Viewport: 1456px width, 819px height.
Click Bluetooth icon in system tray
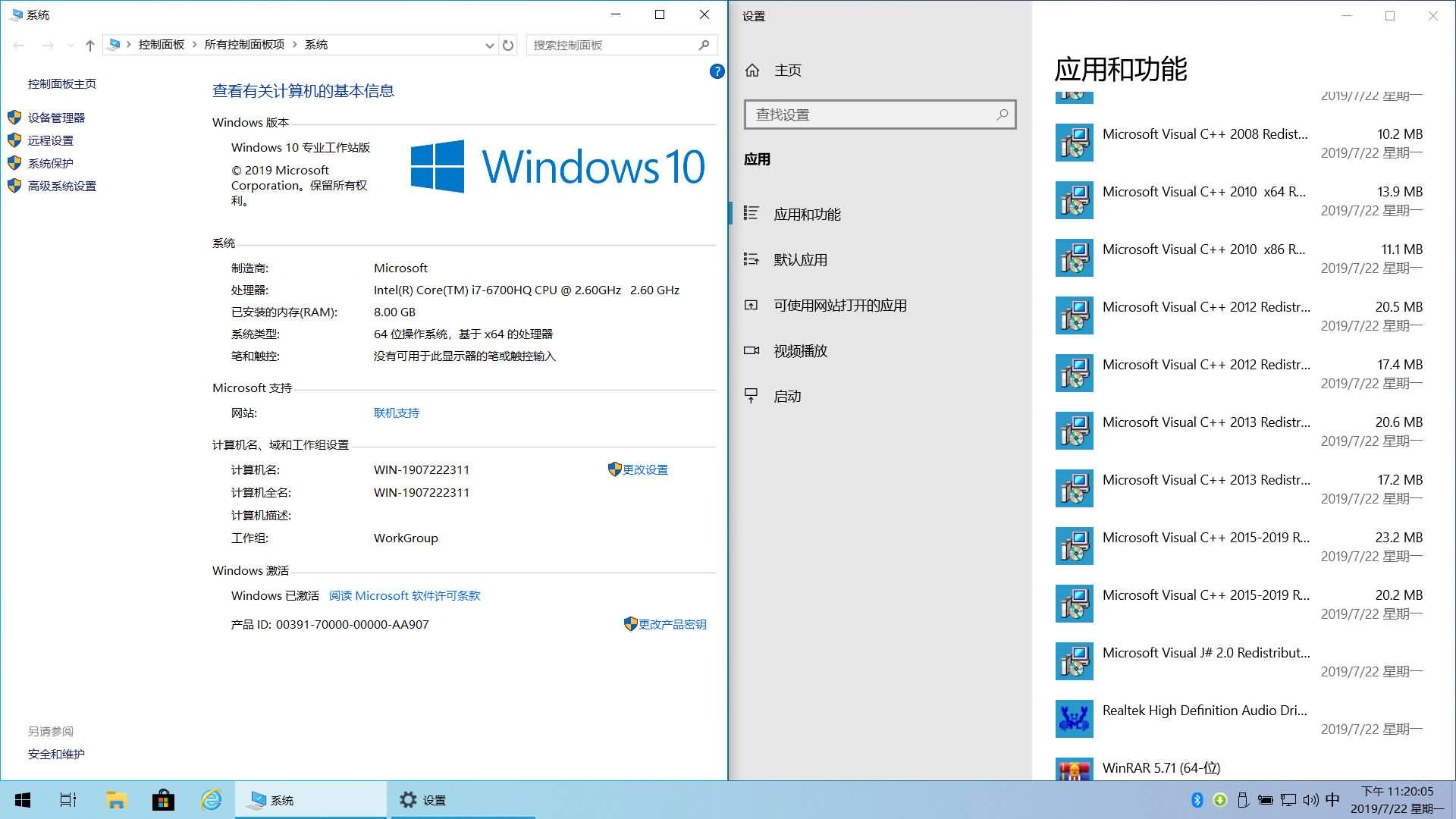click(x=1197, y=800)
